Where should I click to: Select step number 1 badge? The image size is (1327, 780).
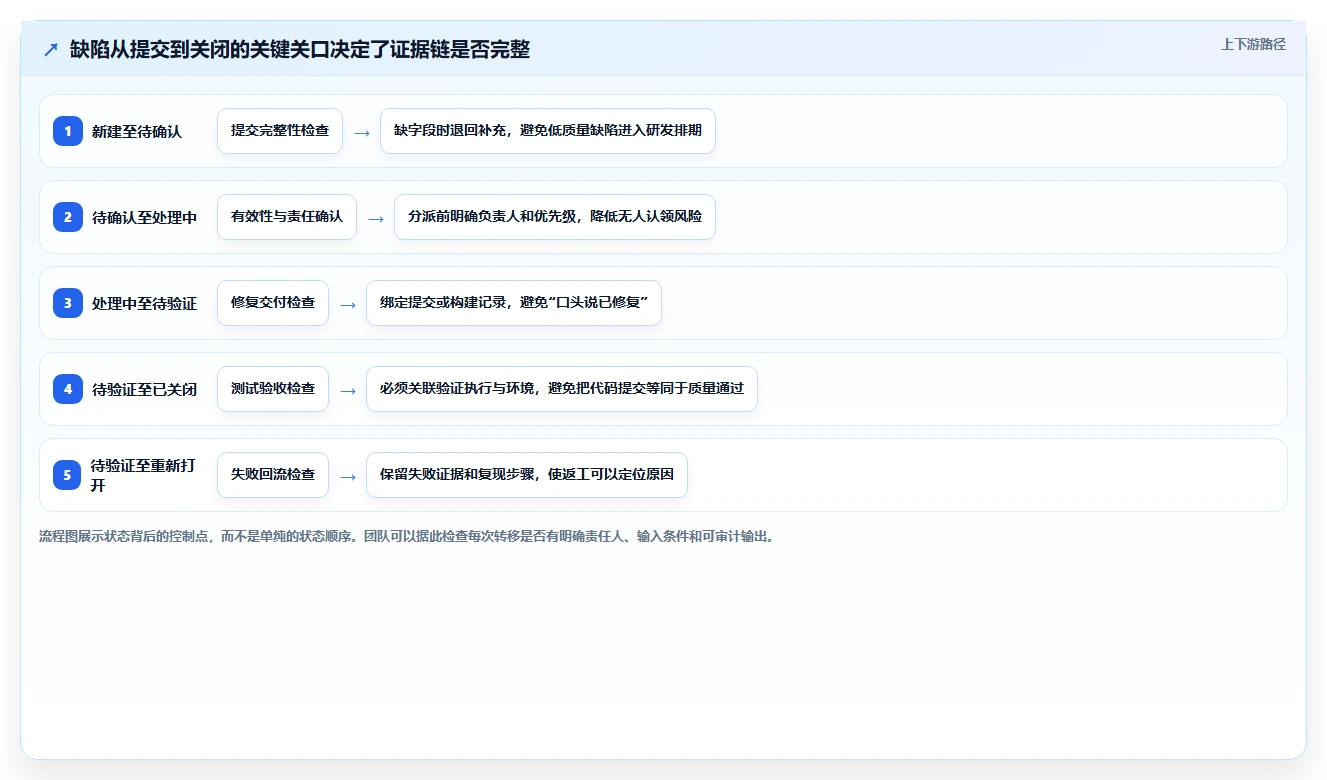click(68, 131)
